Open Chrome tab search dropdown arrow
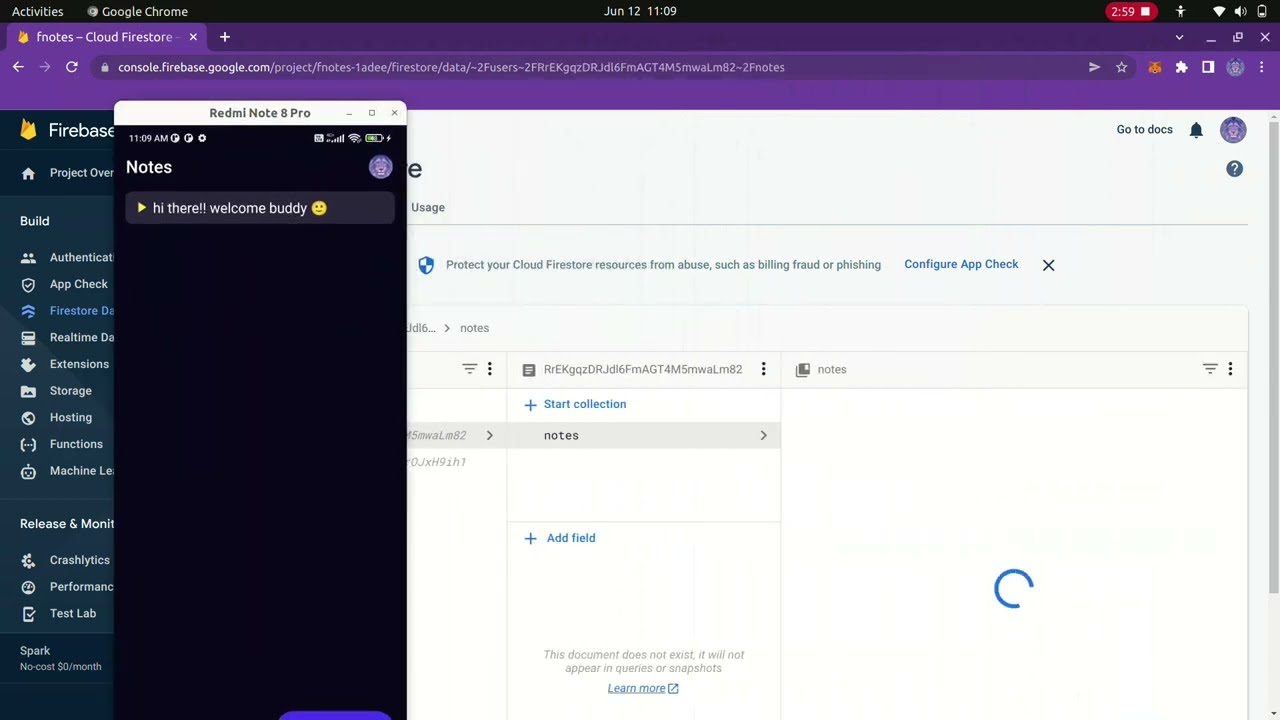The image size is (1280, 720). point(1179,37)
